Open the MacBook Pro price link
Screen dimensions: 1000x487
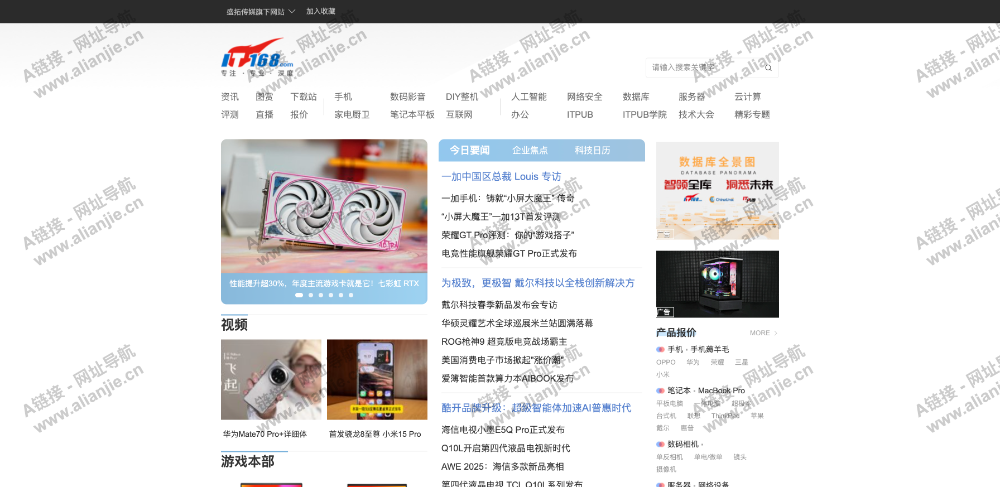coord(721,390)
